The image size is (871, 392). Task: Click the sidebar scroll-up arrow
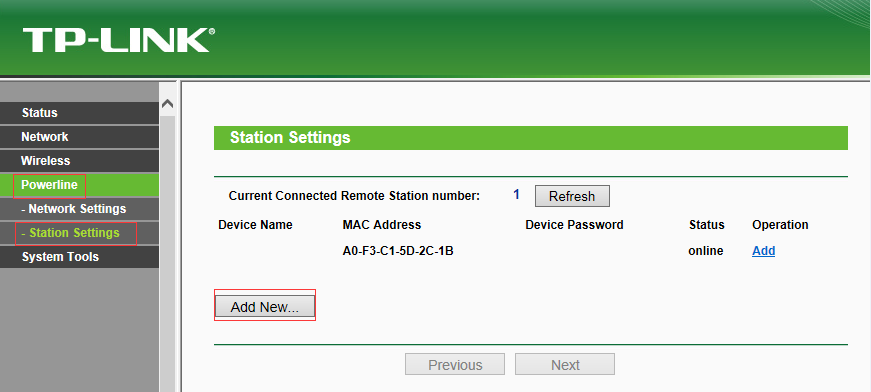[167, 104]
